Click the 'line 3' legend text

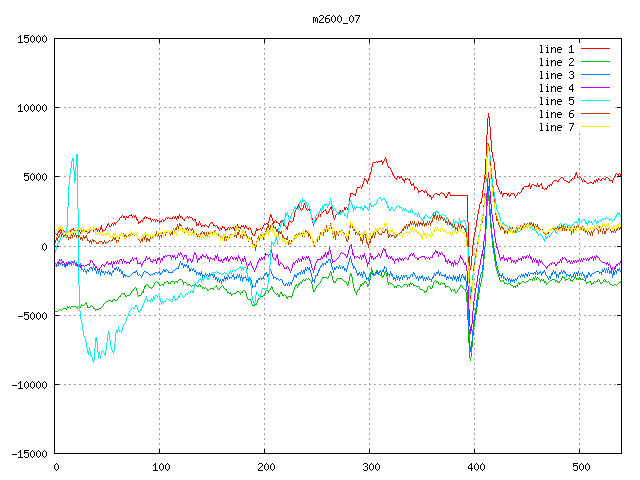(x=557, y=75)
